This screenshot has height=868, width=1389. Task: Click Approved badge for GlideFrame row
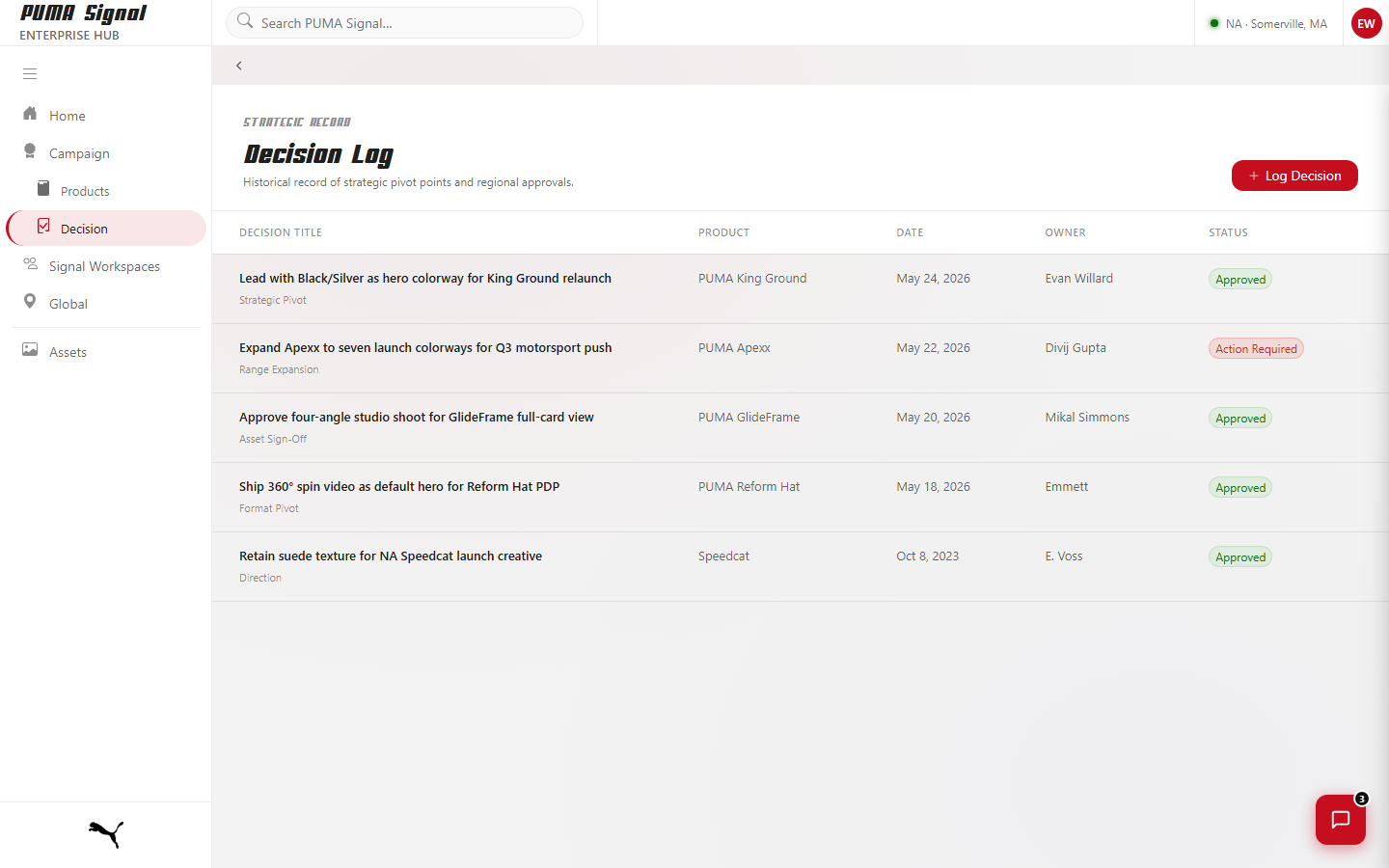tap(1240, 418)
